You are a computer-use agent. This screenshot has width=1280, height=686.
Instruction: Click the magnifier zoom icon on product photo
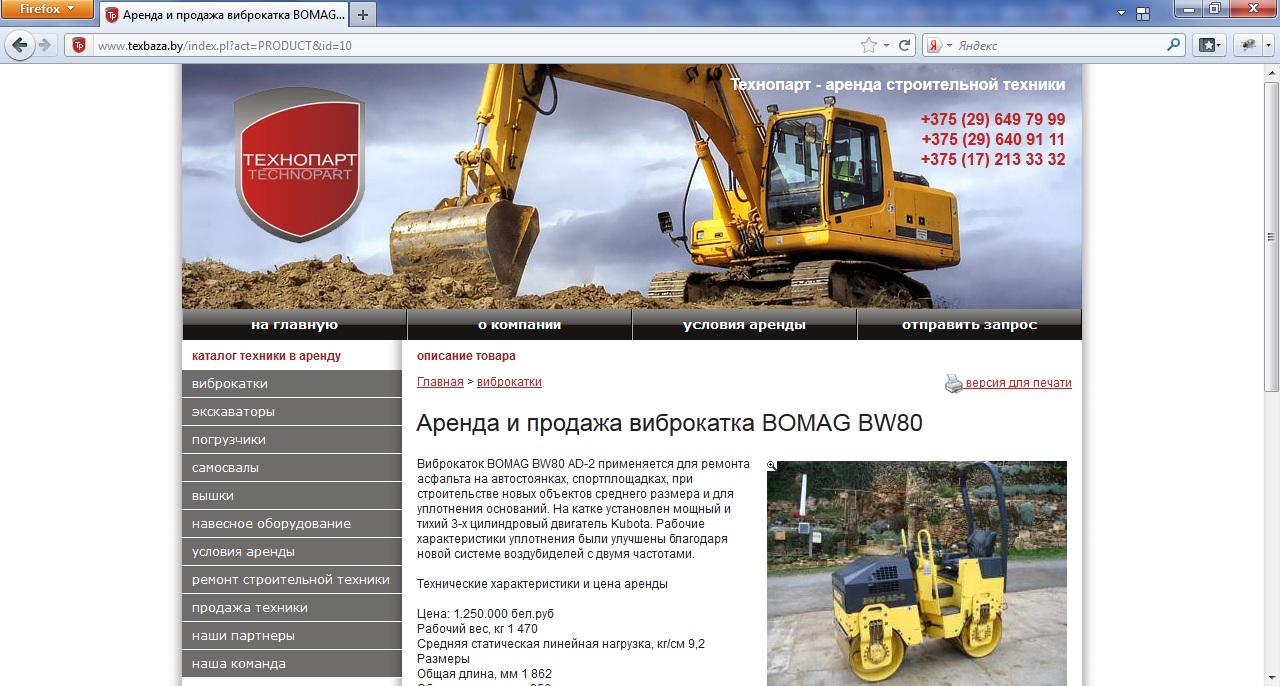coord(772,466)
